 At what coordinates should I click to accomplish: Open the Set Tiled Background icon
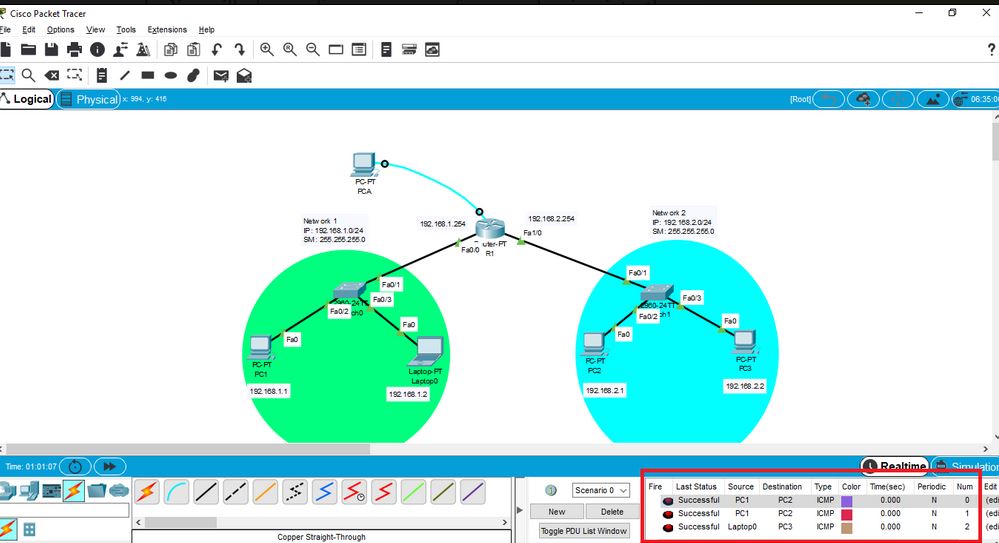(x=933, y=99)
